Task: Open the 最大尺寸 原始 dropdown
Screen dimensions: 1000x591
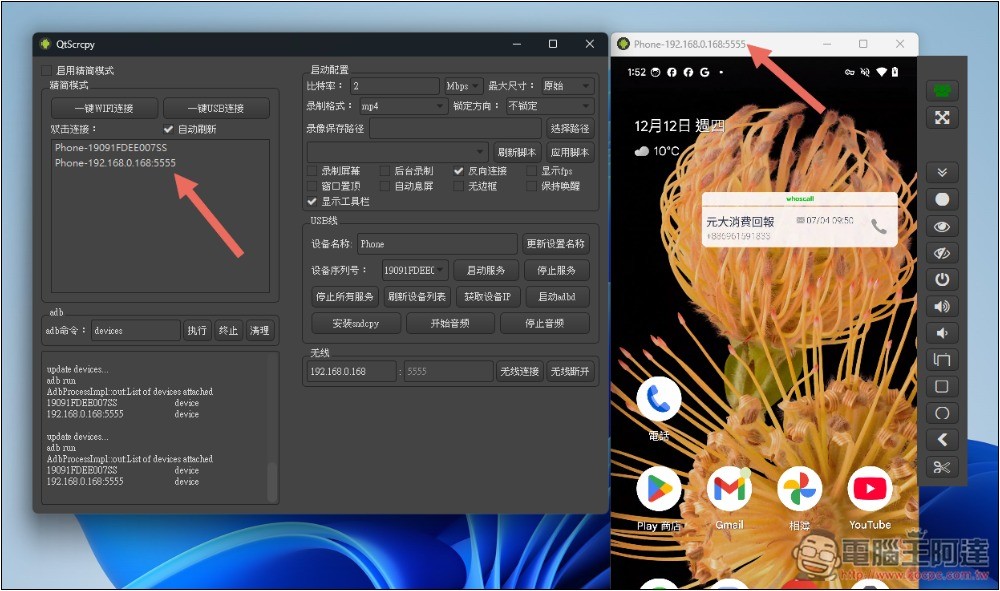Action: pyautogui.click(x=568, y=85)
